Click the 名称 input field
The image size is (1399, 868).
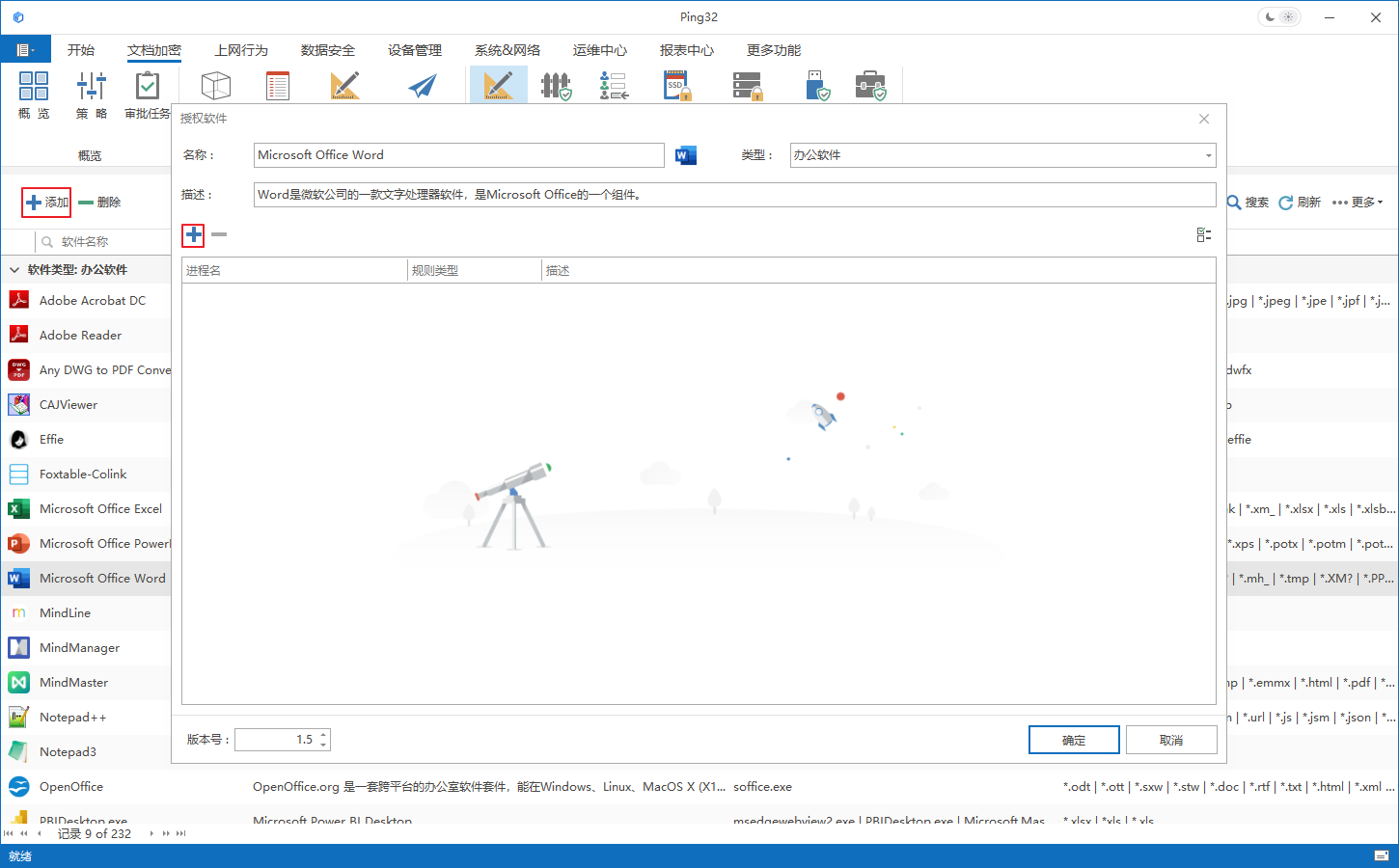(459, 155)
